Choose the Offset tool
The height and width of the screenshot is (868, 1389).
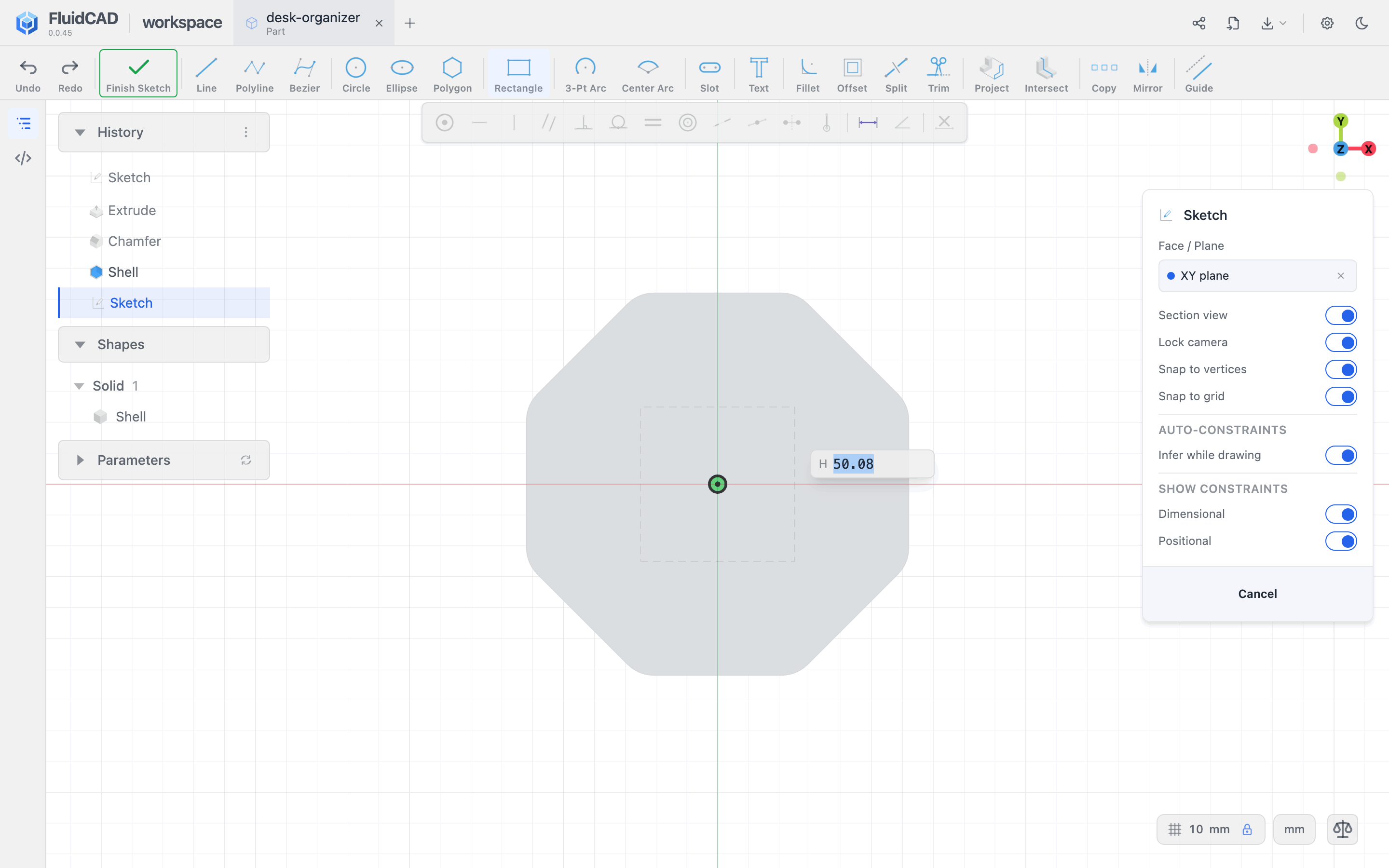[x=852, y=74]
